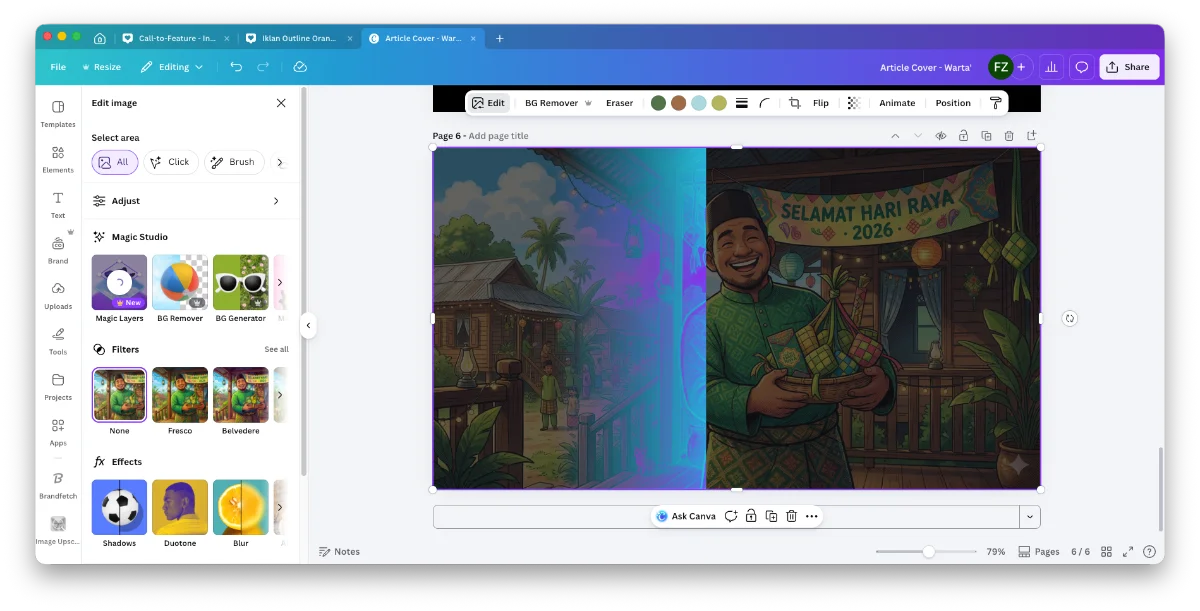Open the Elements panel
1200x611 pixels.
point(58,159)
